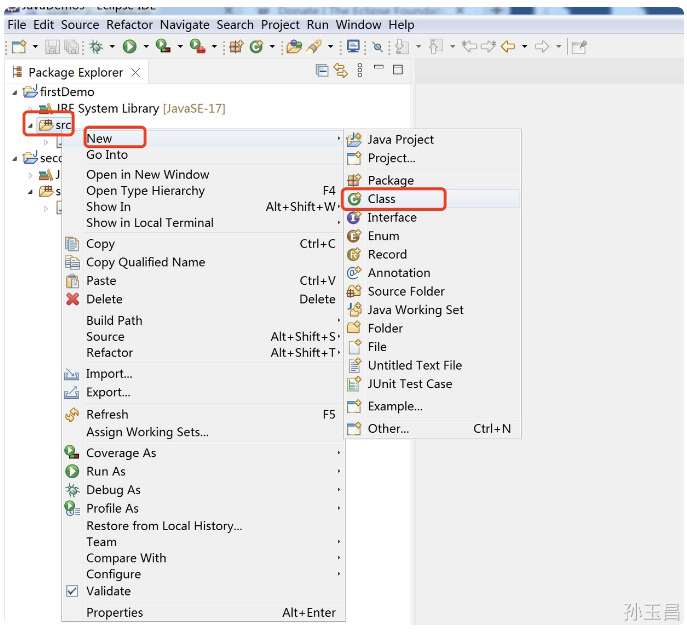The height and width of the screenshot is (632, 687).
Task: Choose Source Folder from the New submenu
Action: click(x=433, y=291)
